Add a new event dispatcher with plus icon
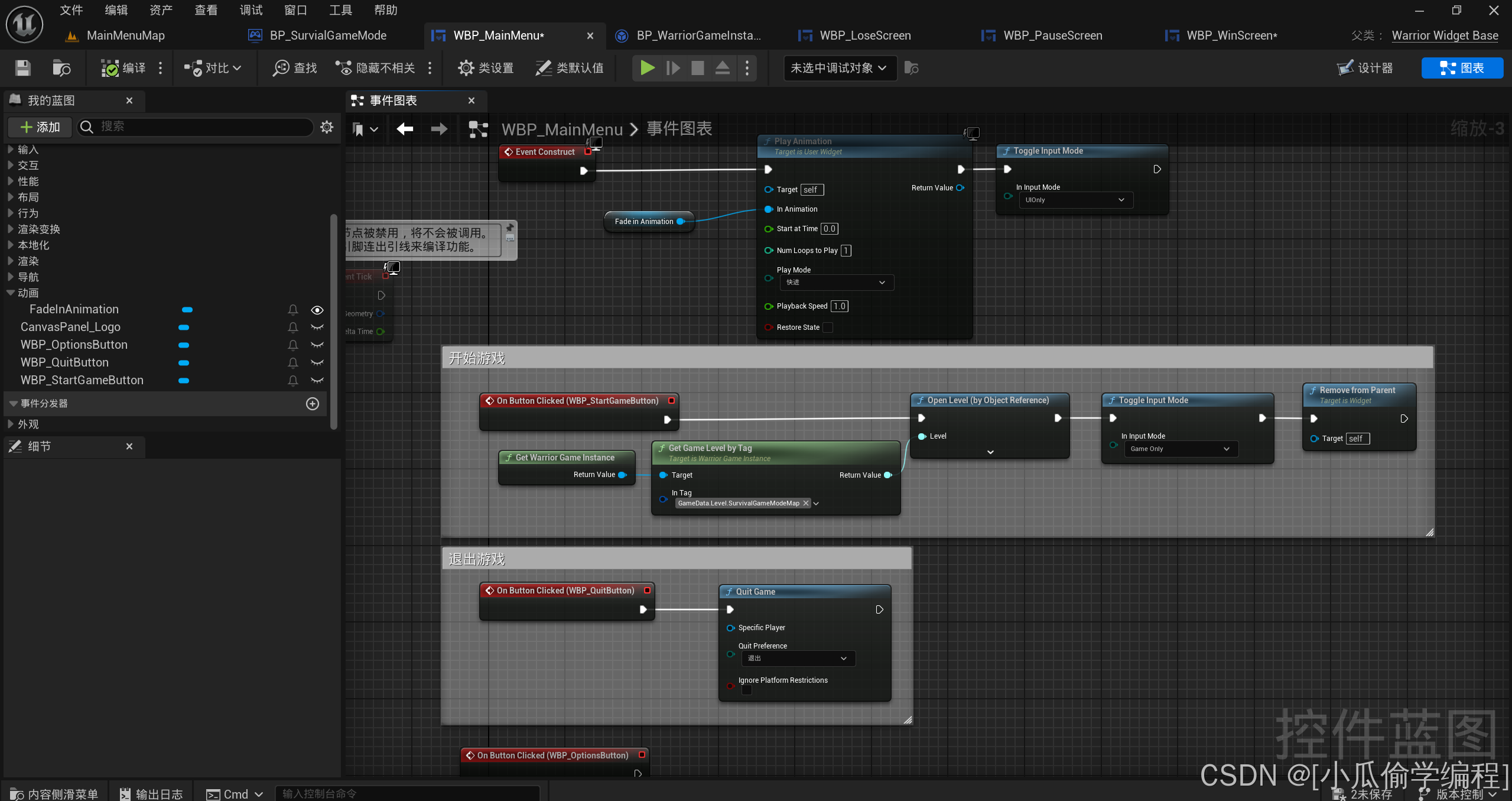Image resolution: width=1512 pixels, height=801 pixels. 313,403
